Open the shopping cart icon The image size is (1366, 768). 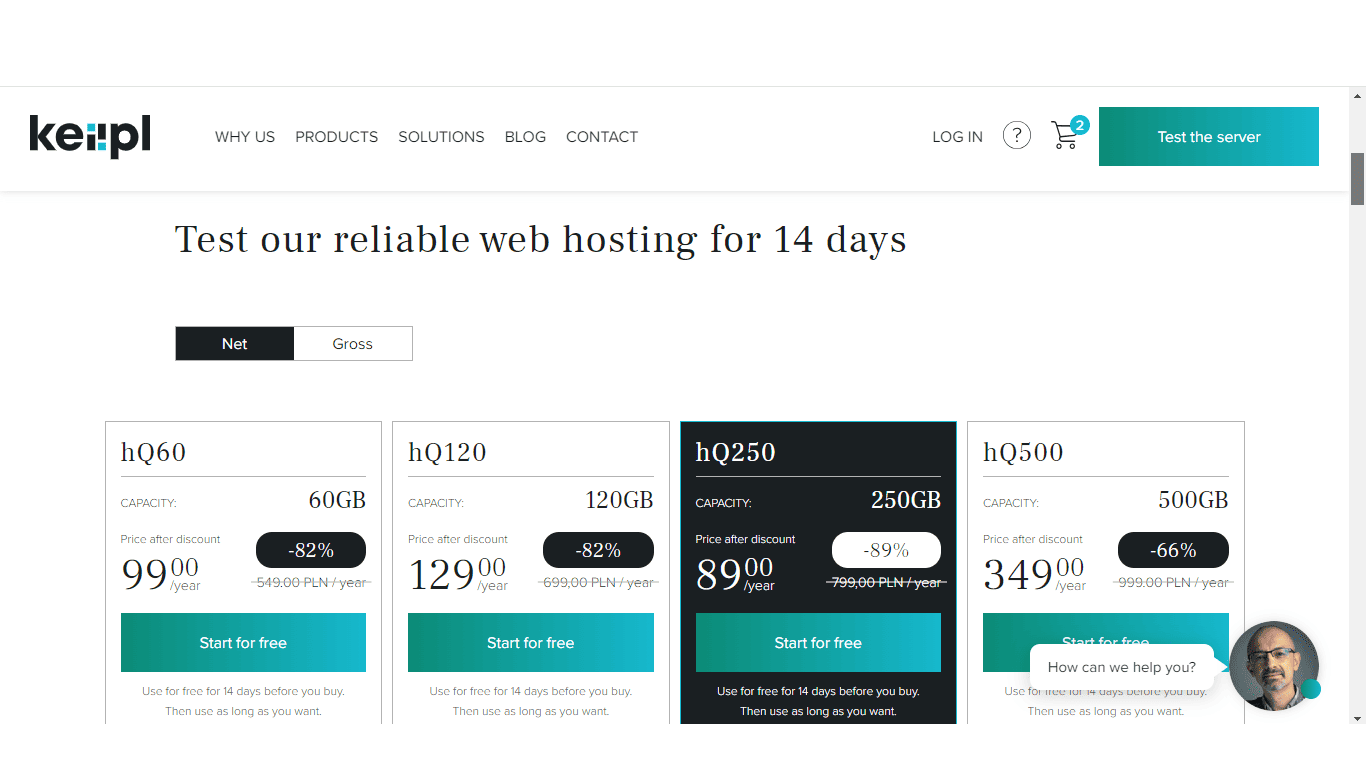[1065, 136]
